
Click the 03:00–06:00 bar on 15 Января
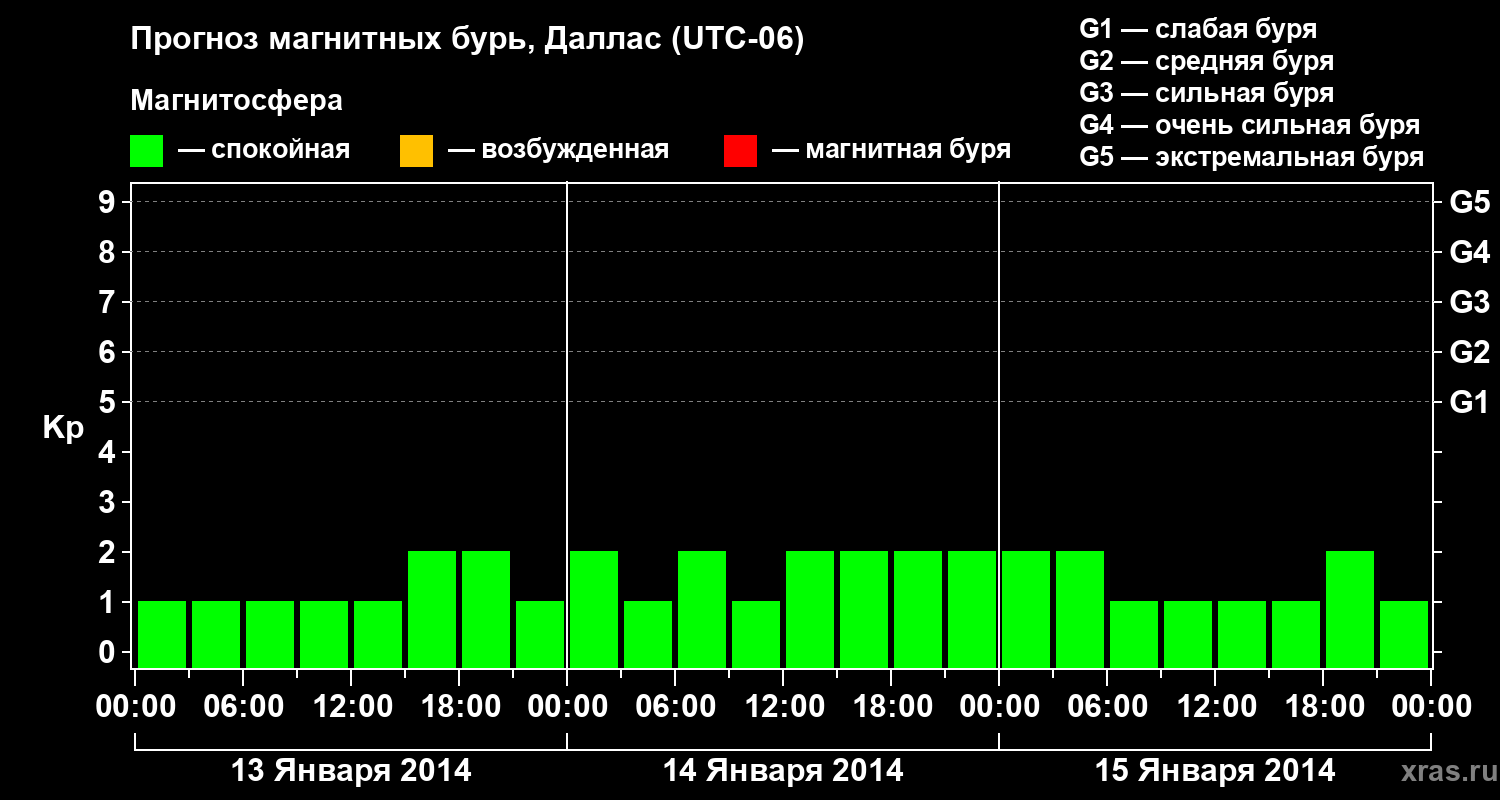[1080, 609]
